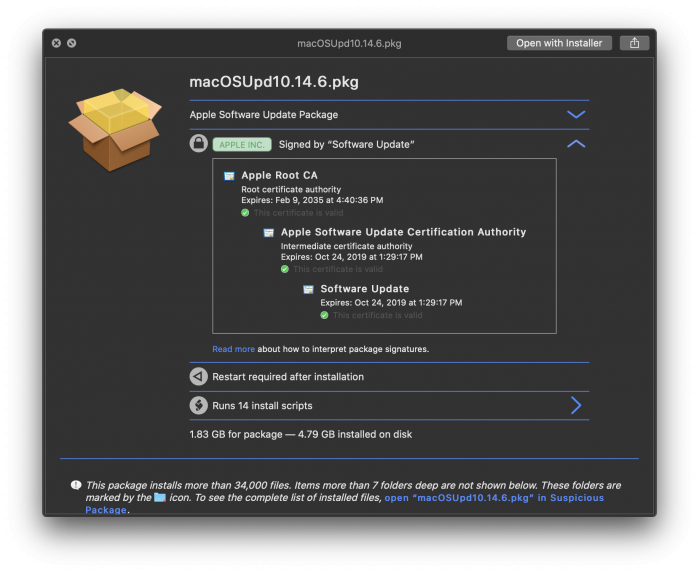The image size is (700, 573).
Task: Click the full screen button in title bar
Action: pyautogui.click(x=72, y=43)
